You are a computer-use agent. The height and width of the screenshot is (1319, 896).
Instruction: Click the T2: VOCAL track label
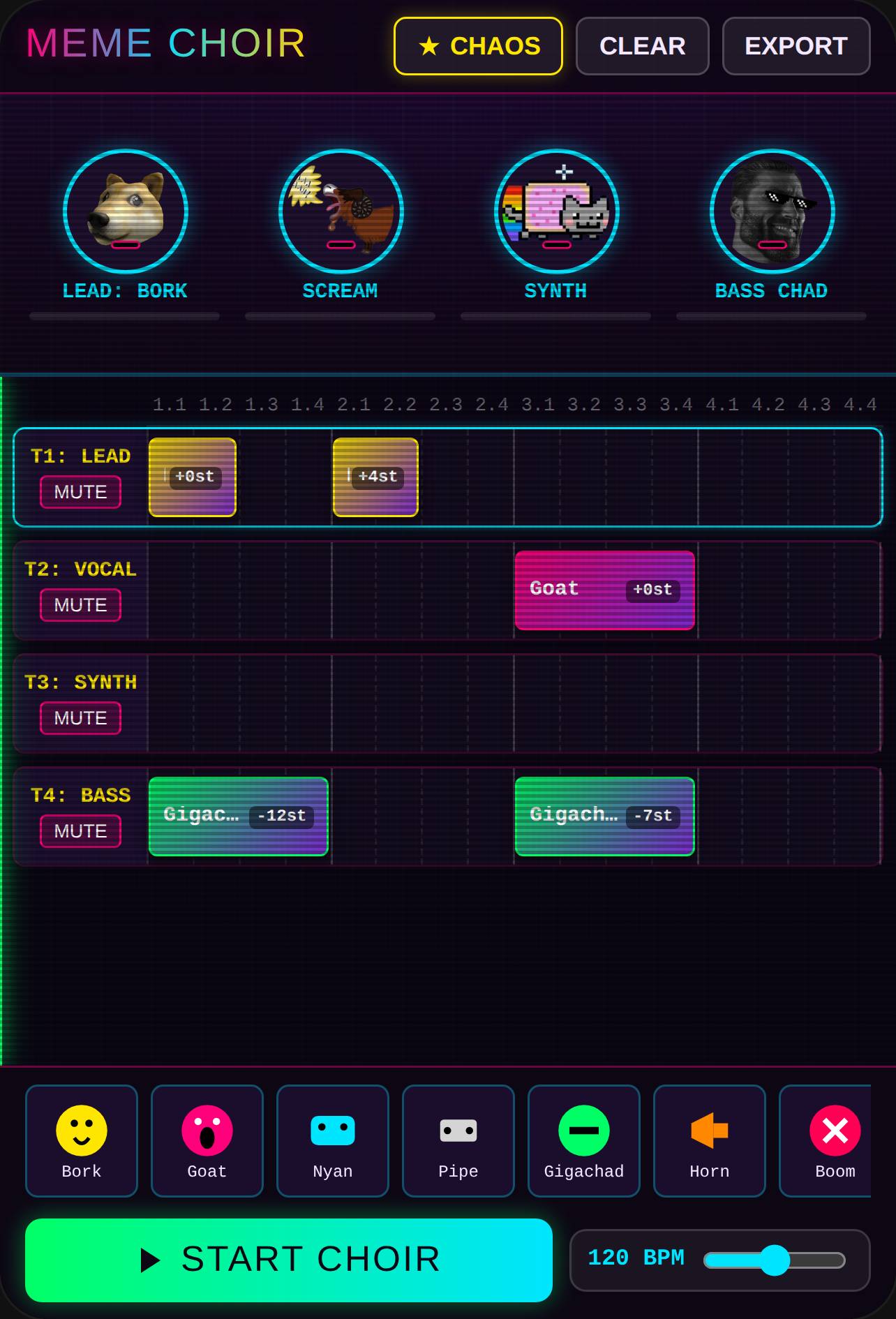point(81,569)
